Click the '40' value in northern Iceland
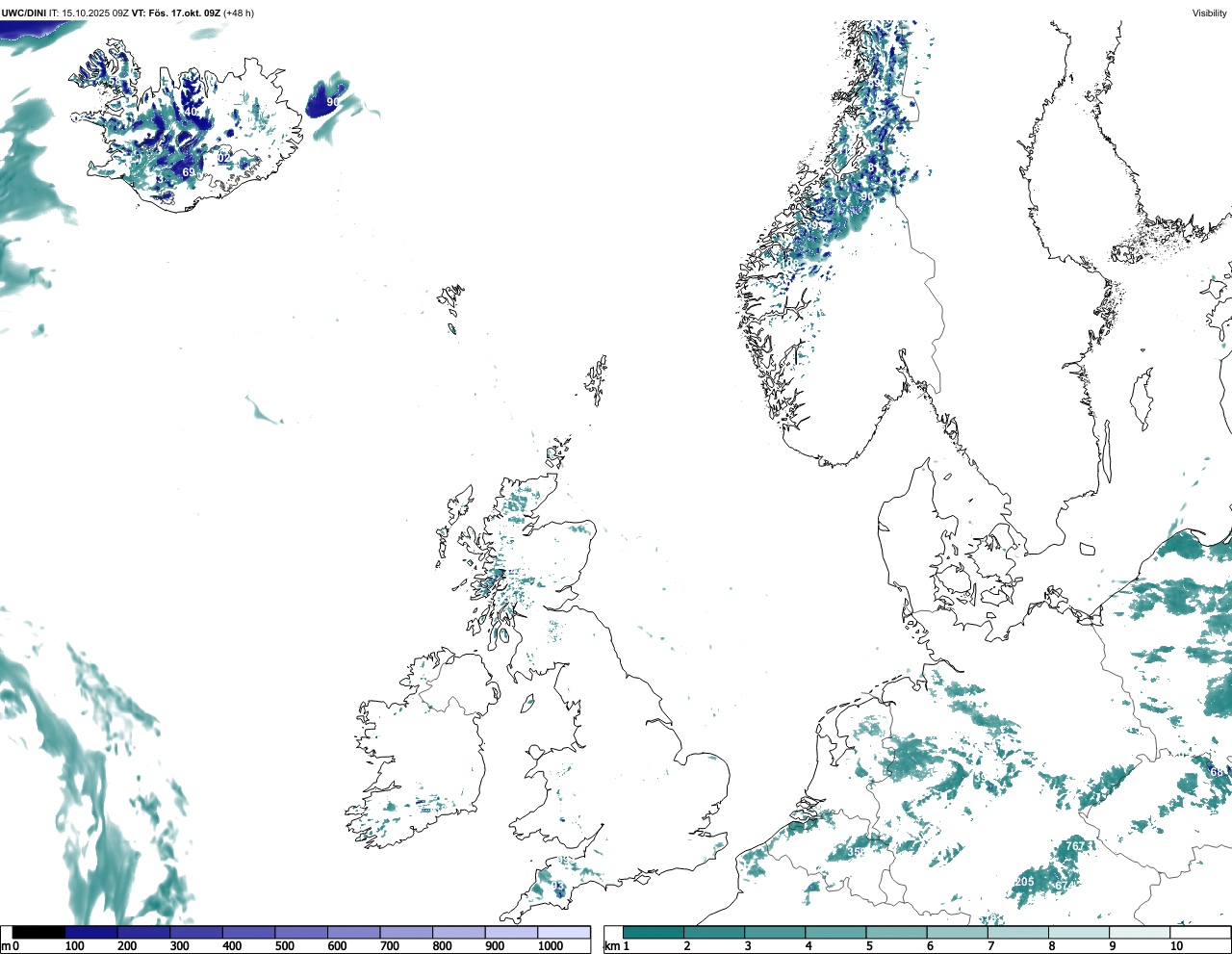 pos(191,112)
